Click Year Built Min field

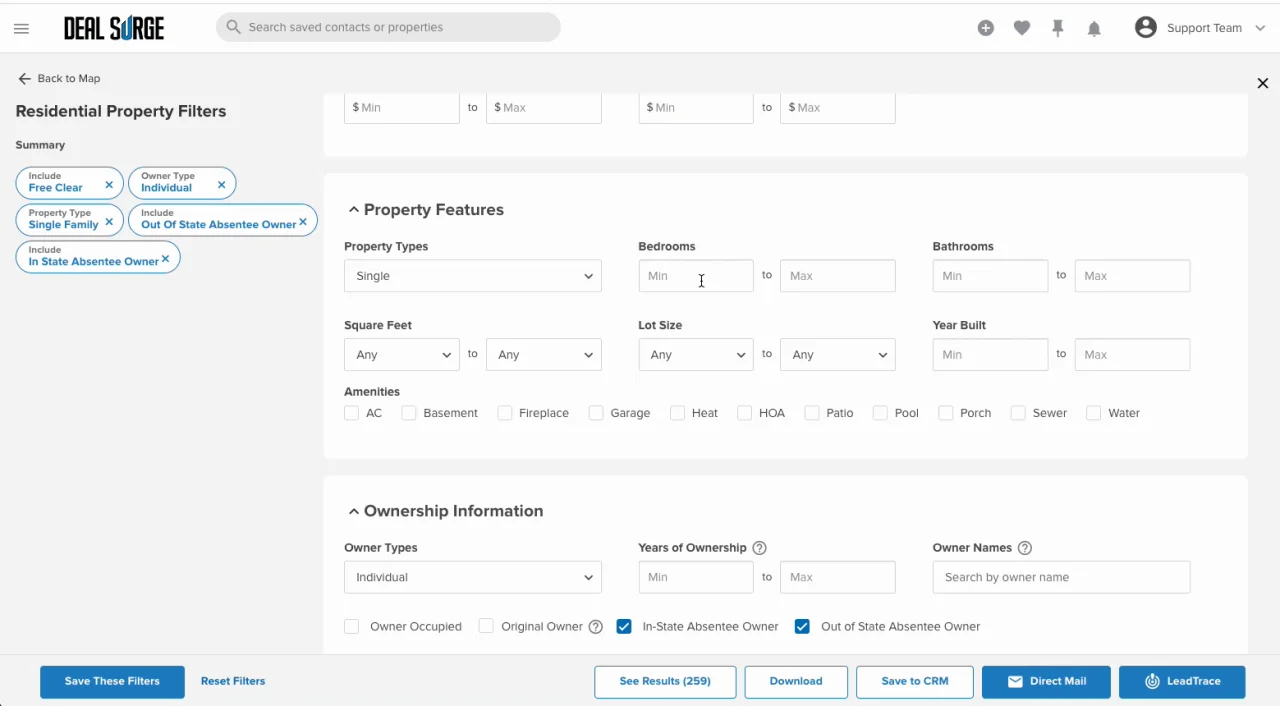click(x=990, y=355)
